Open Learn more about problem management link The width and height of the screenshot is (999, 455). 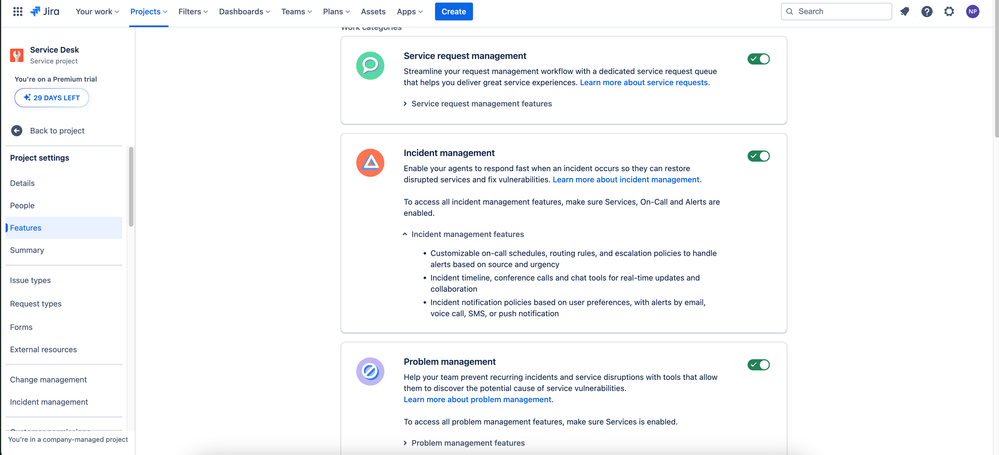(478, 400)
